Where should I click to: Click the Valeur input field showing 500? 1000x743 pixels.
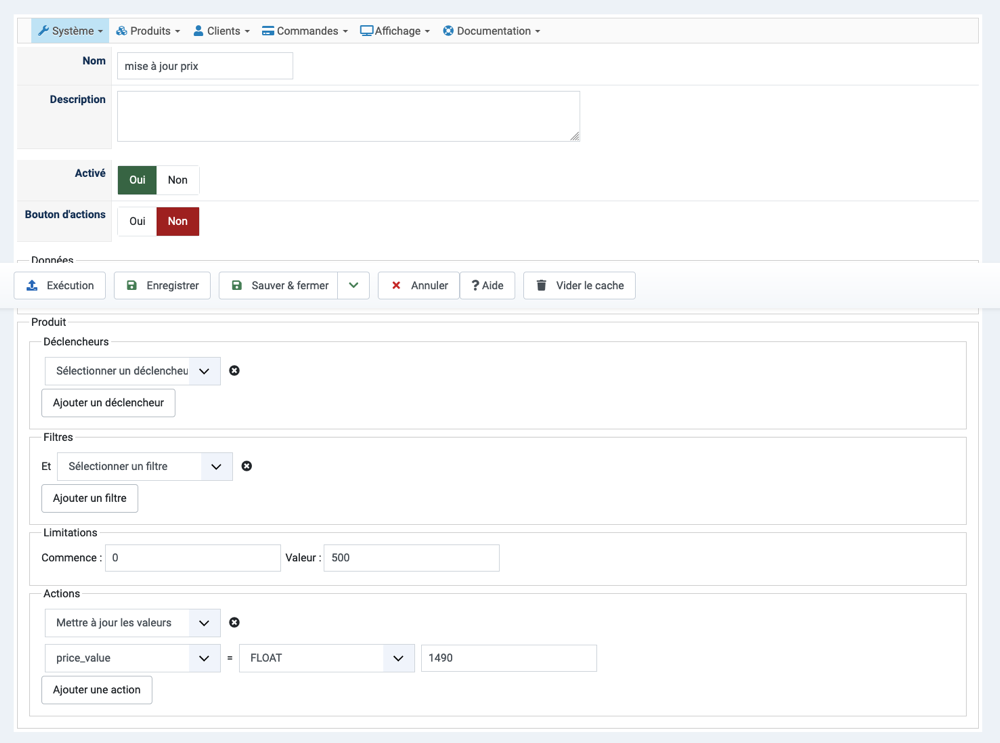[x=411, y=558]
